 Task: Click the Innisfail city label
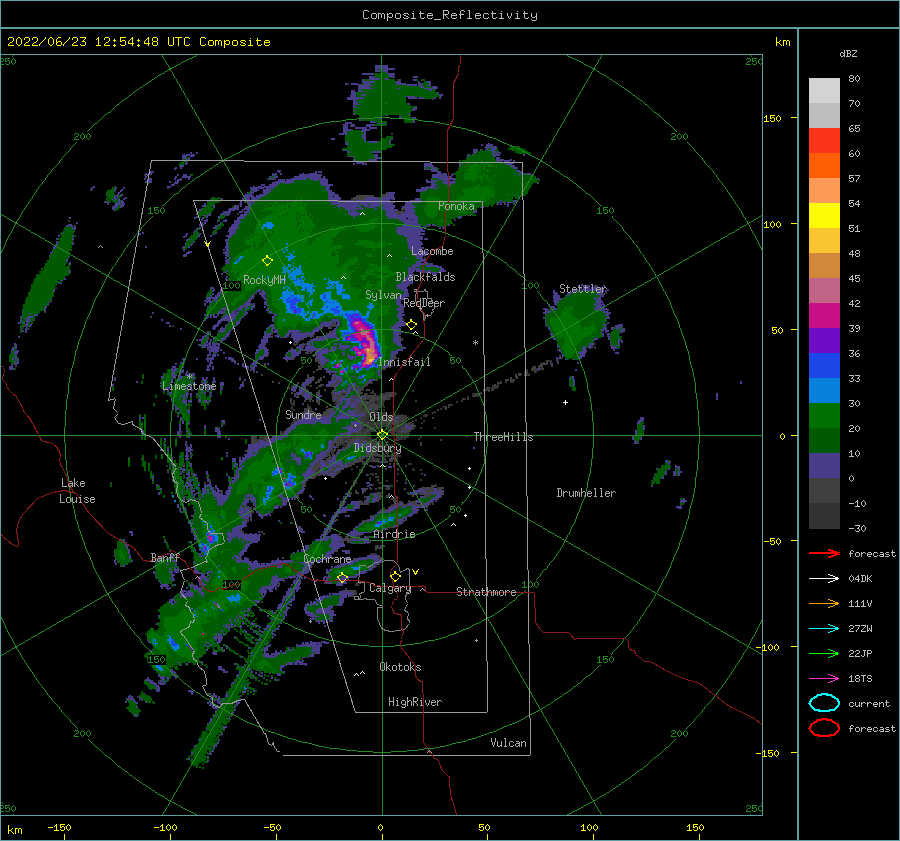pos(404,362)
